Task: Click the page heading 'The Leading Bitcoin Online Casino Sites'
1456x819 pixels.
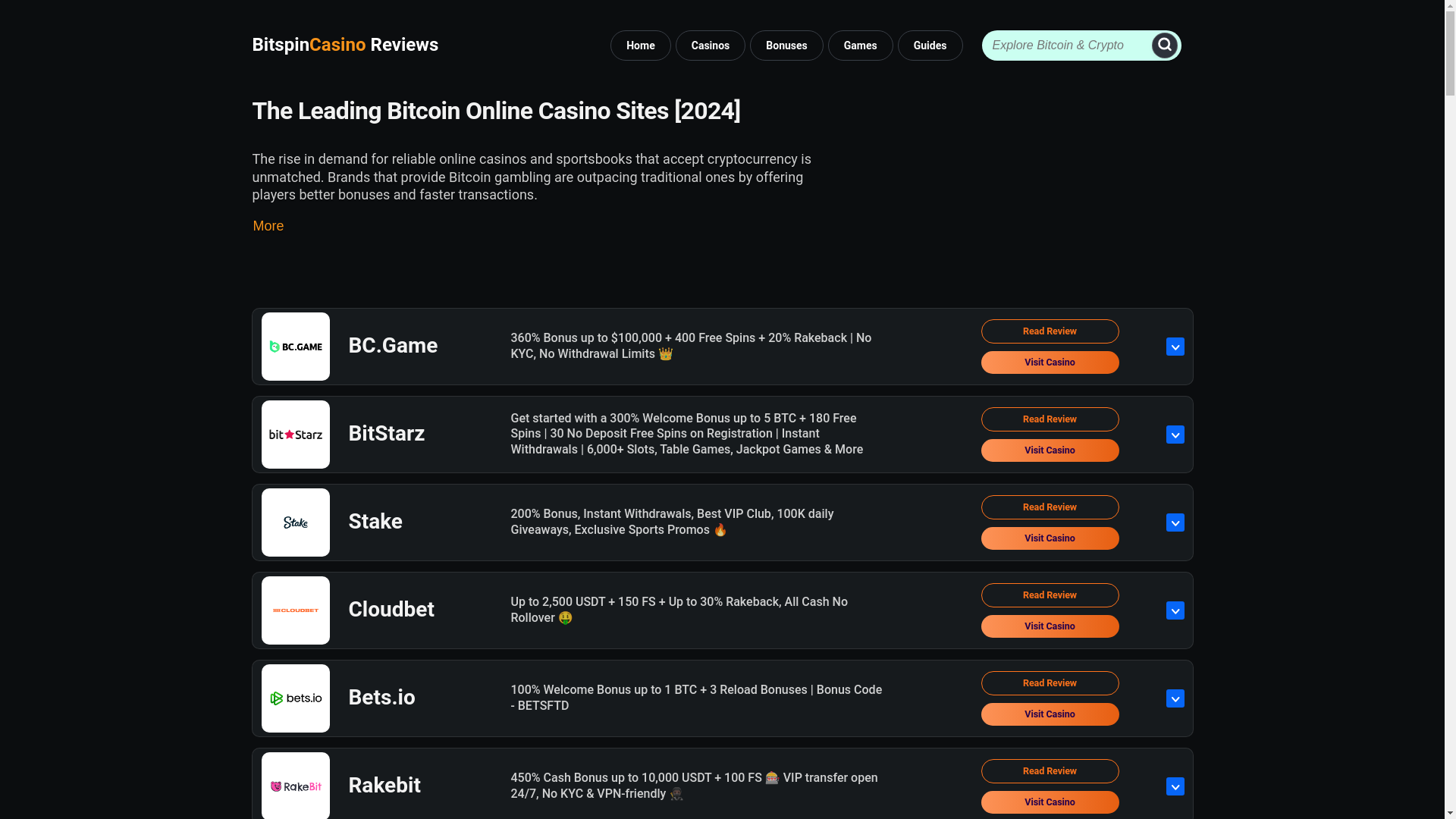Action: 496,111
